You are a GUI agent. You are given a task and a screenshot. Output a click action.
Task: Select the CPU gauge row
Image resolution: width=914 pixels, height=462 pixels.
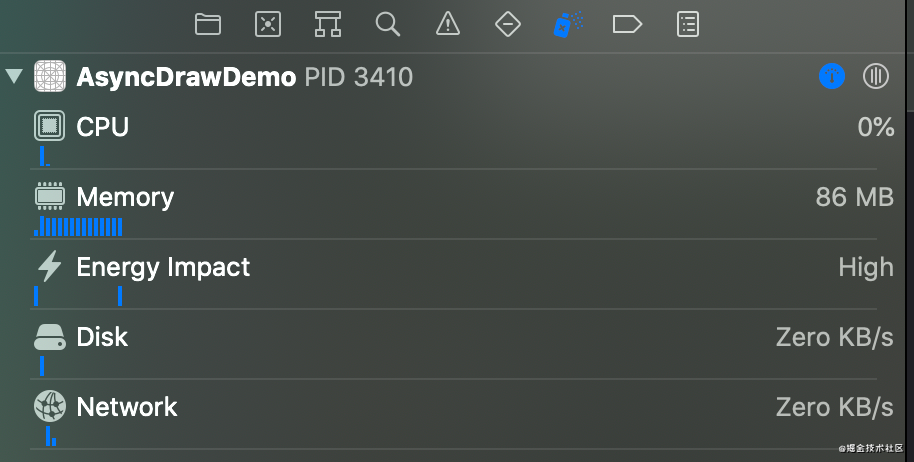(x=460, y=128)
